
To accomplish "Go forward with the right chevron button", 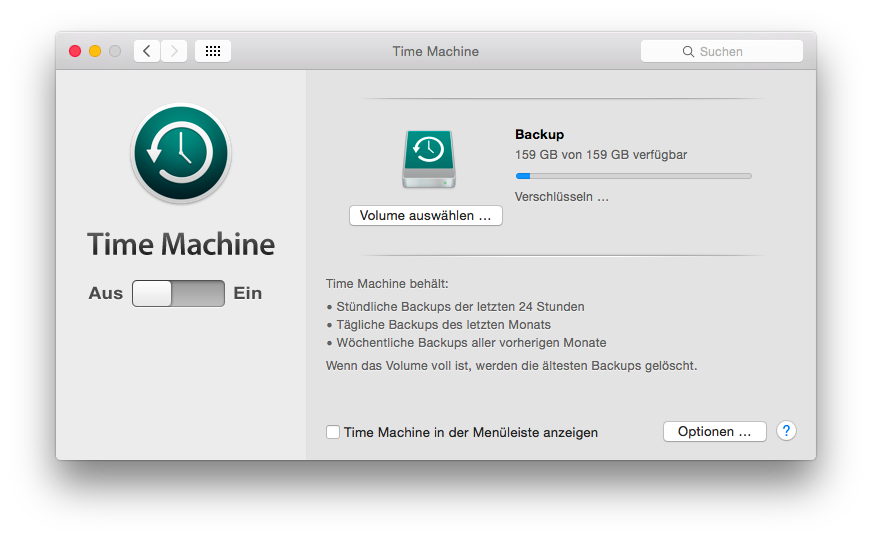I will (x=174, y=51).
